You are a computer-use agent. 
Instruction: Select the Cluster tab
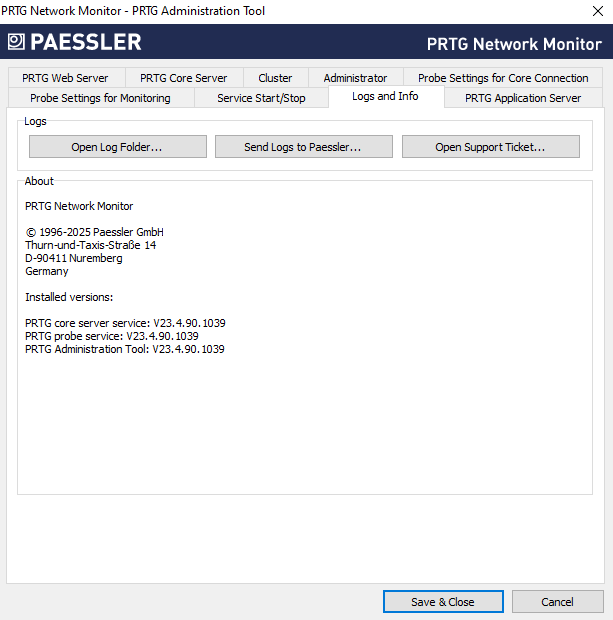[x=275, y=78]
